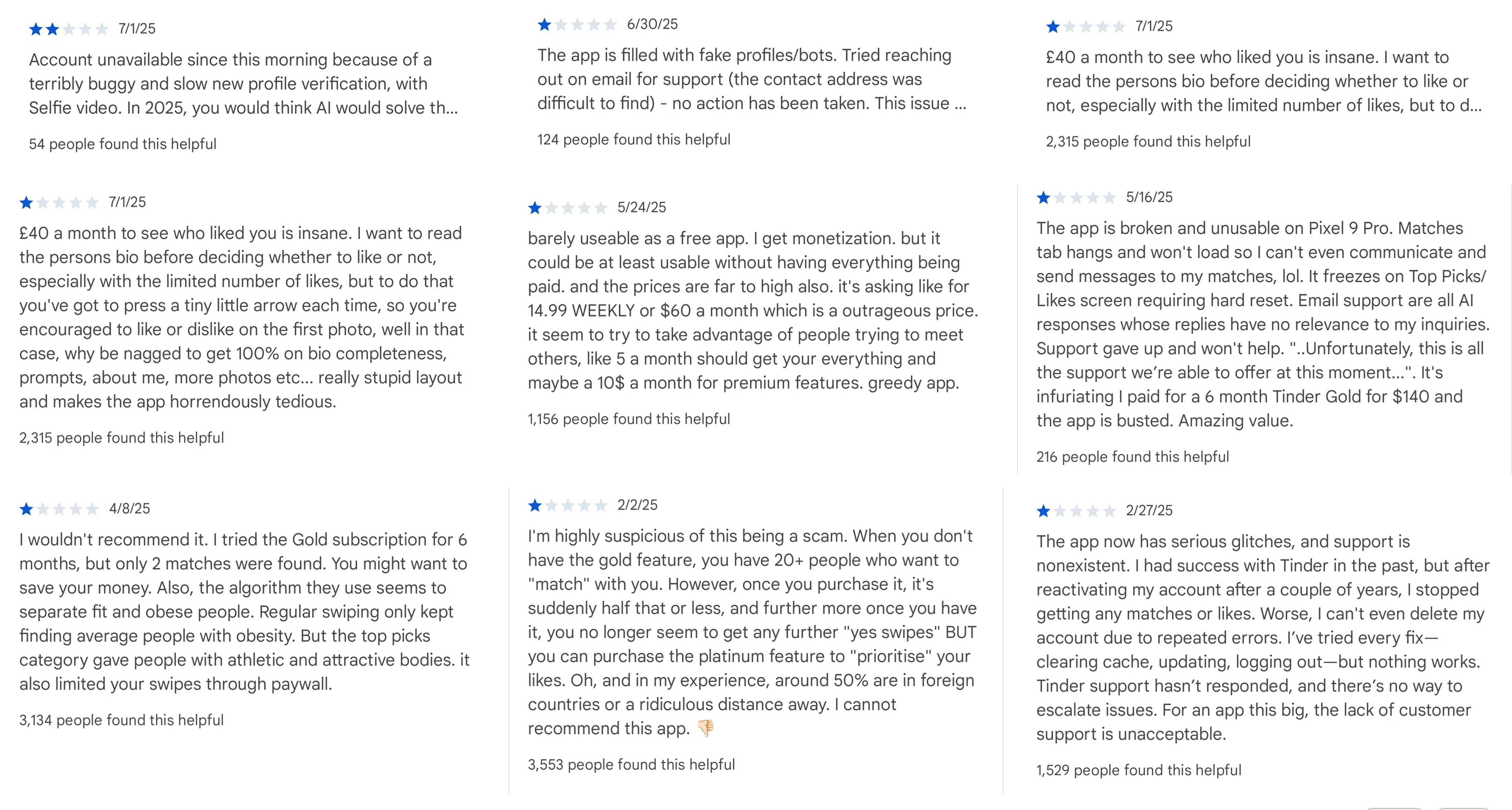Click '124 people found this helpful'
The image size is (1512, 810).
click(x=634, y=139)
